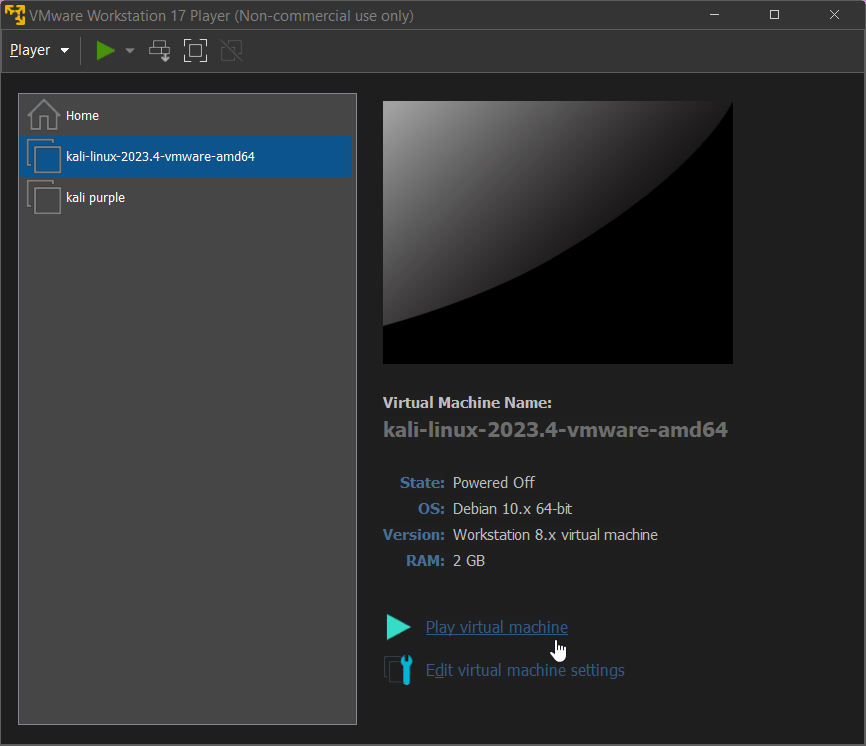Click 'Workstation 8.x virtual machine' version text
This screenshot has width=866, height=746.
(x=555, y=535)
